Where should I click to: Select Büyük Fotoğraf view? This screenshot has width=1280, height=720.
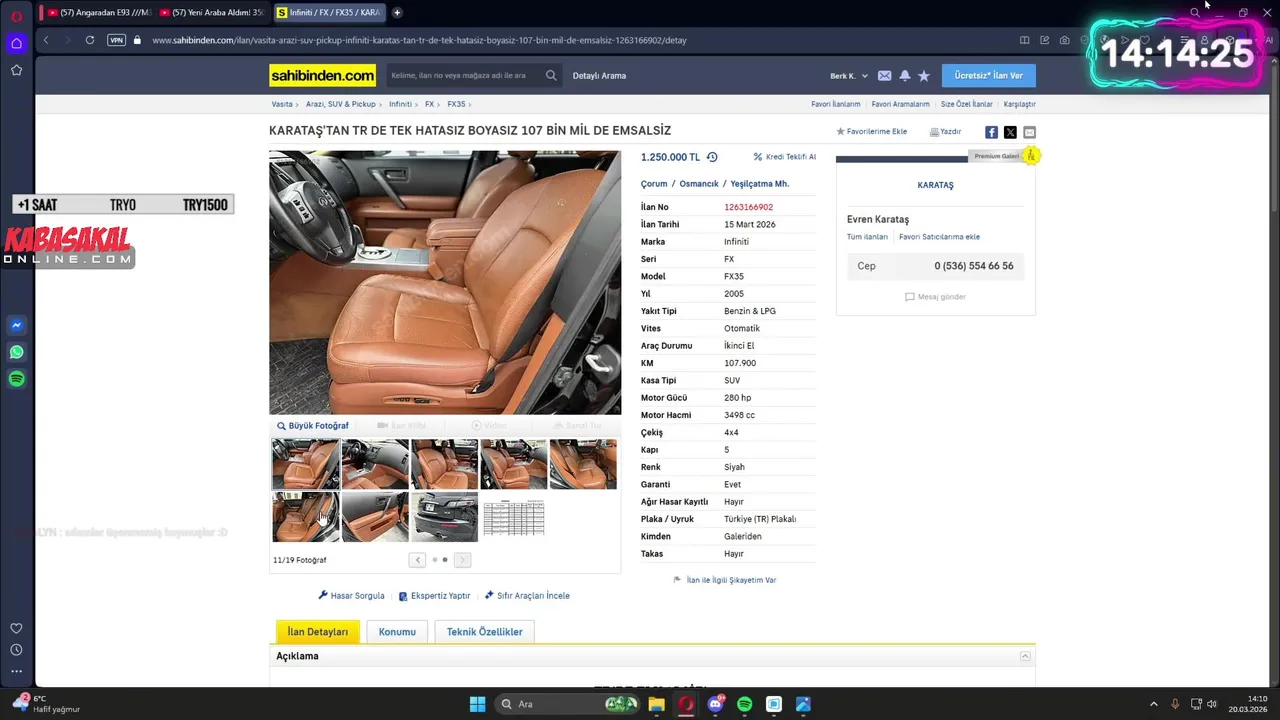(x=313, y=426)
